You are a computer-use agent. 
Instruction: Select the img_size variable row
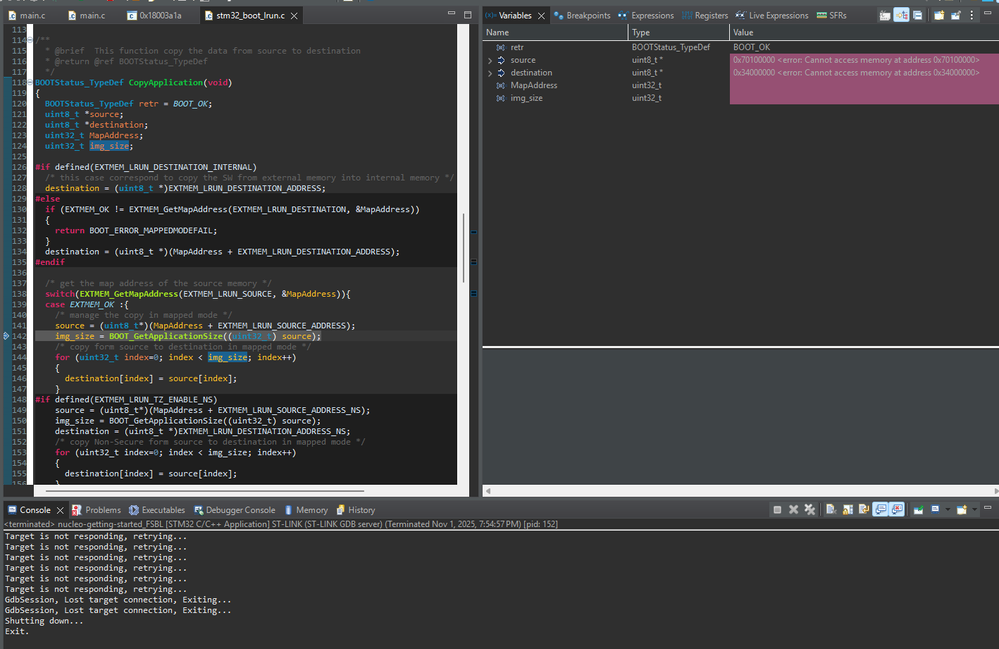(526, 98)
